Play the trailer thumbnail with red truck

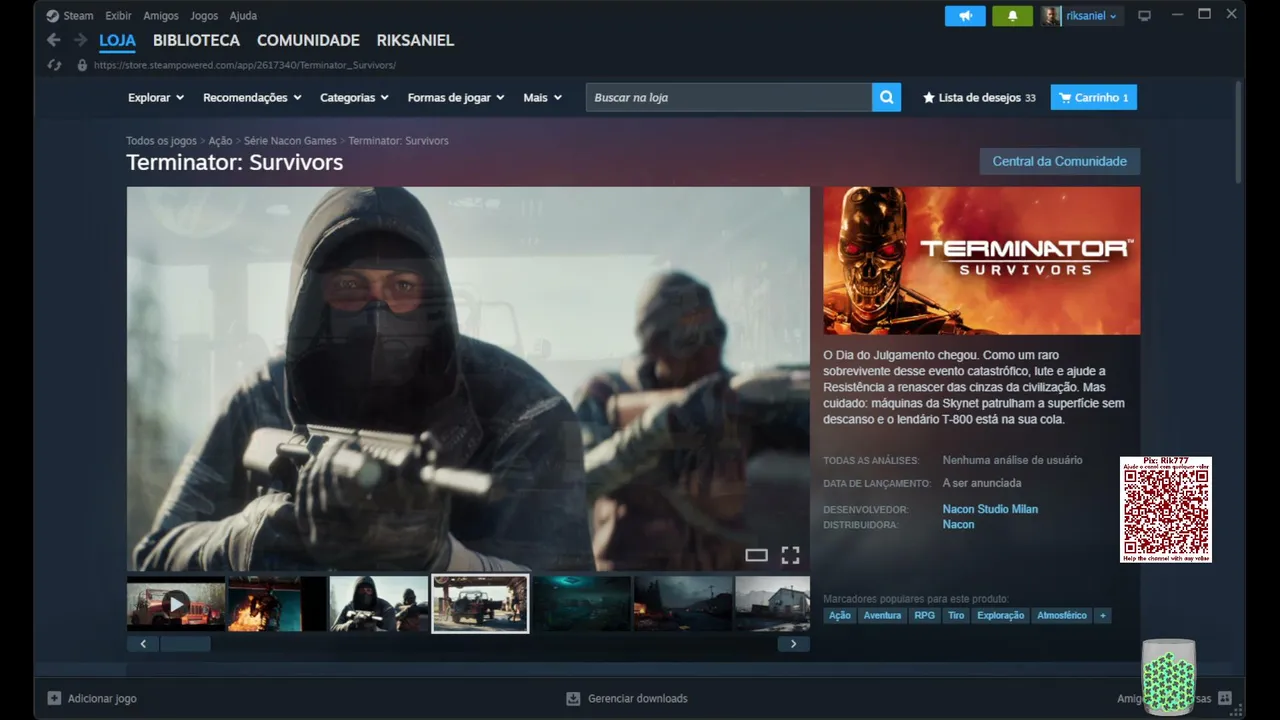click(x=176, y=604)
